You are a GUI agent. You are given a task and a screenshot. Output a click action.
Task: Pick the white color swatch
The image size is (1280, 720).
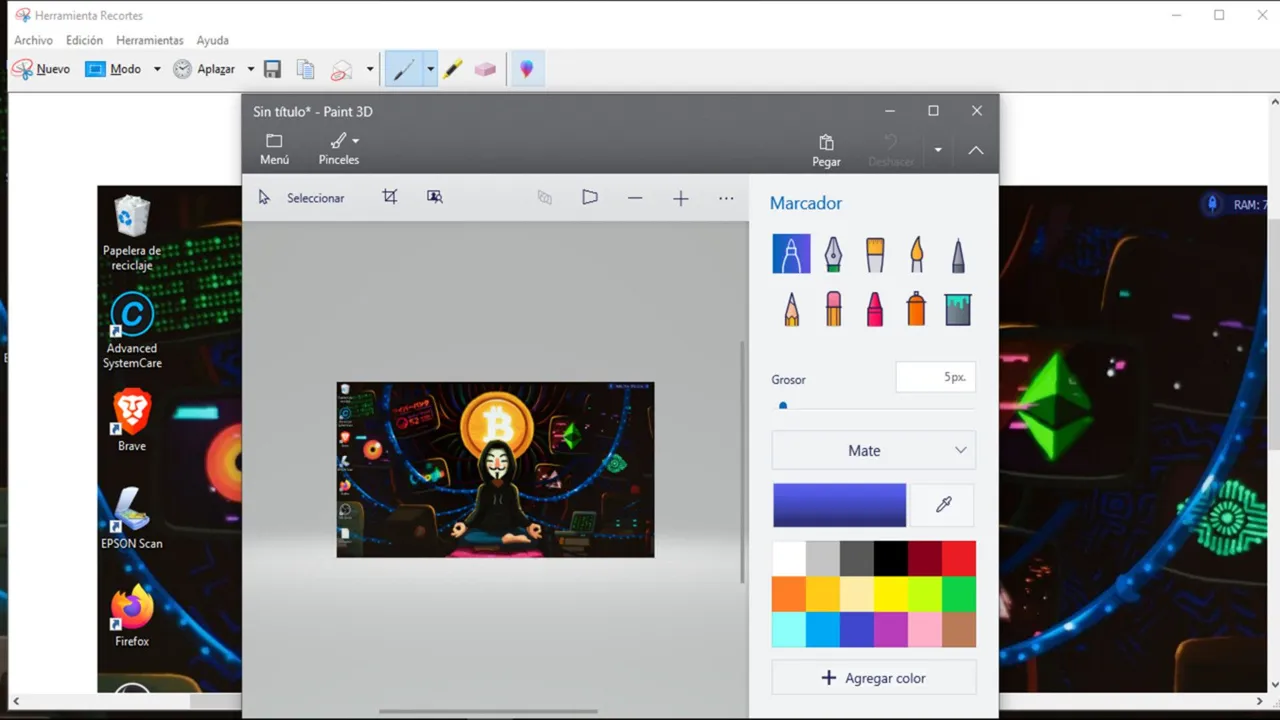tap(789, 558)
